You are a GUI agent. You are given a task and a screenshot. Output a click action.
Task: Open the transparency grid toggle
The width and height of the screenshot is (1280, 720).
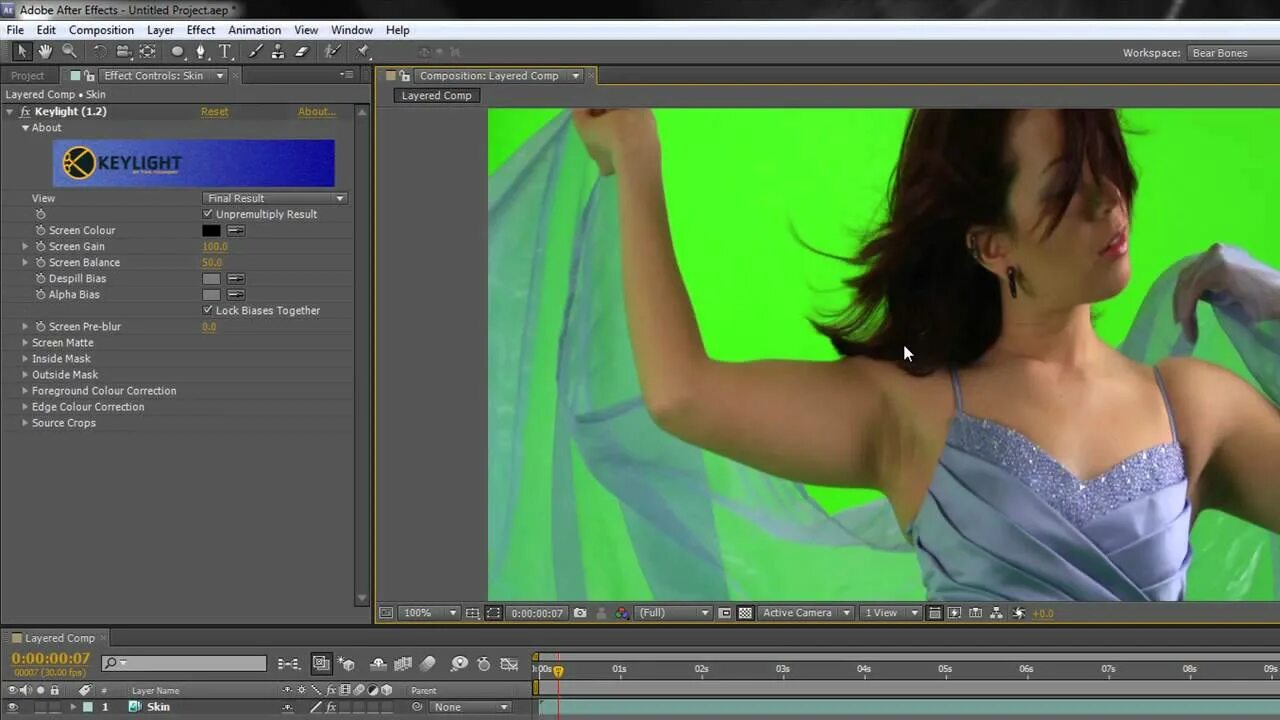[744, 612]
